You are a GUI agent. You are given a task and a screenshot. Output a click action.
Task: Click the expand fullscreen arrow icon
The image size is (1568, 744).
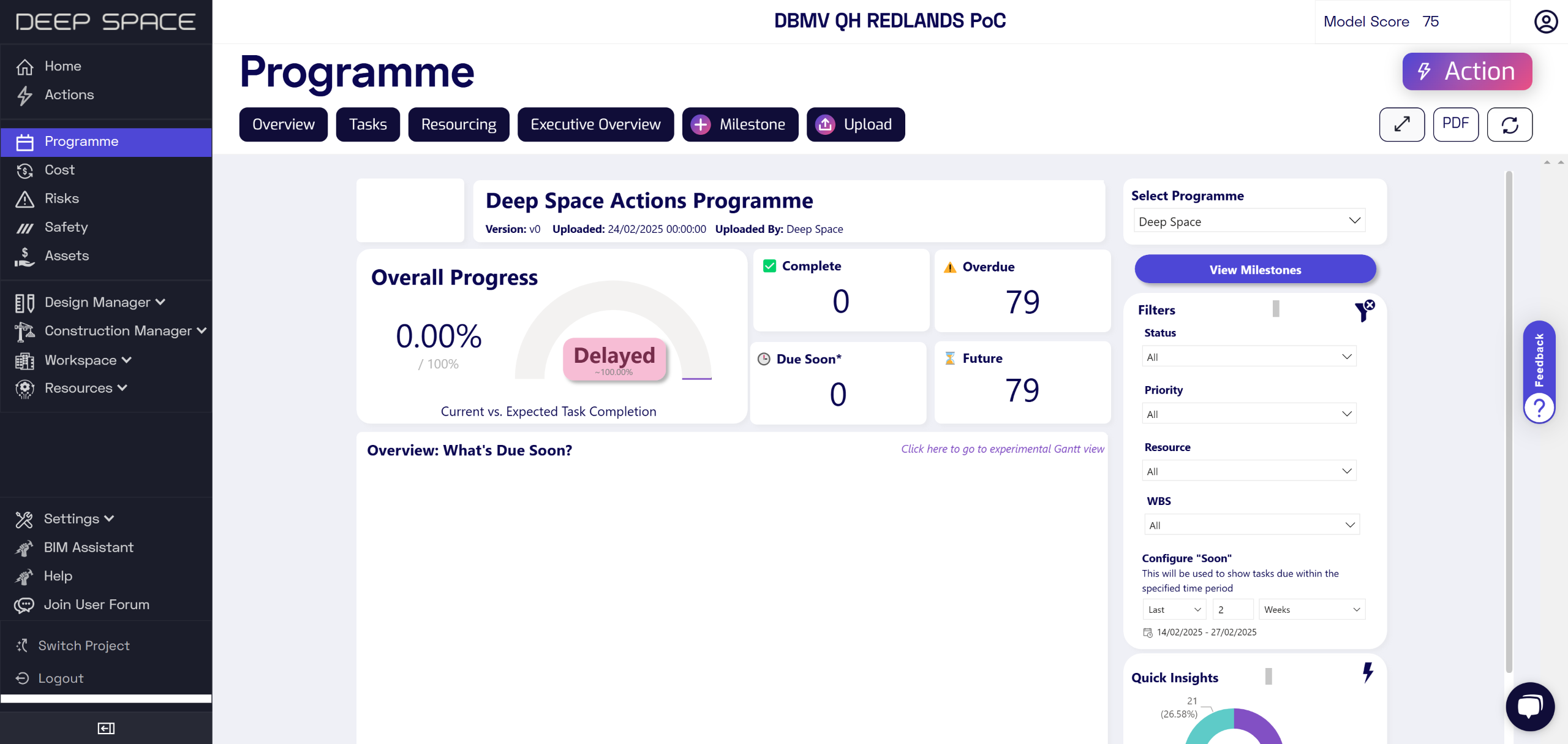point(1401,124)
